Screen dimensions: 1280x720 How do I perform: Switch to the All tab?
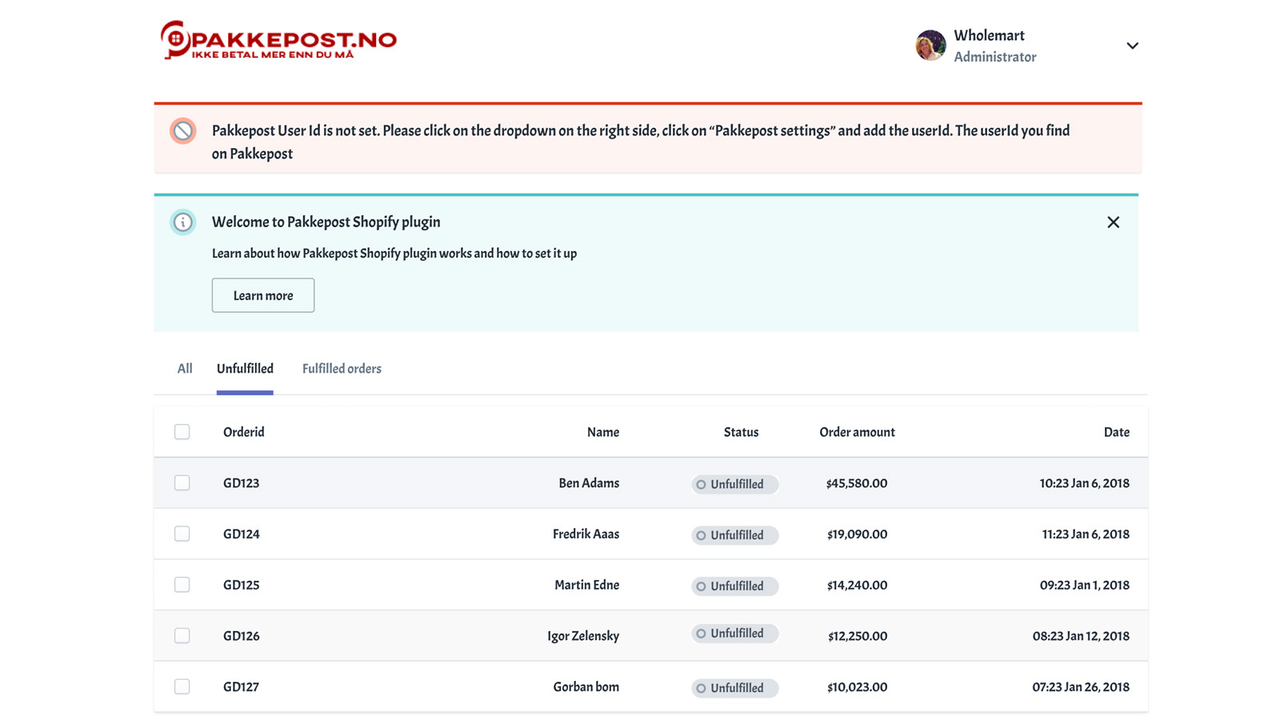point(185,369)
